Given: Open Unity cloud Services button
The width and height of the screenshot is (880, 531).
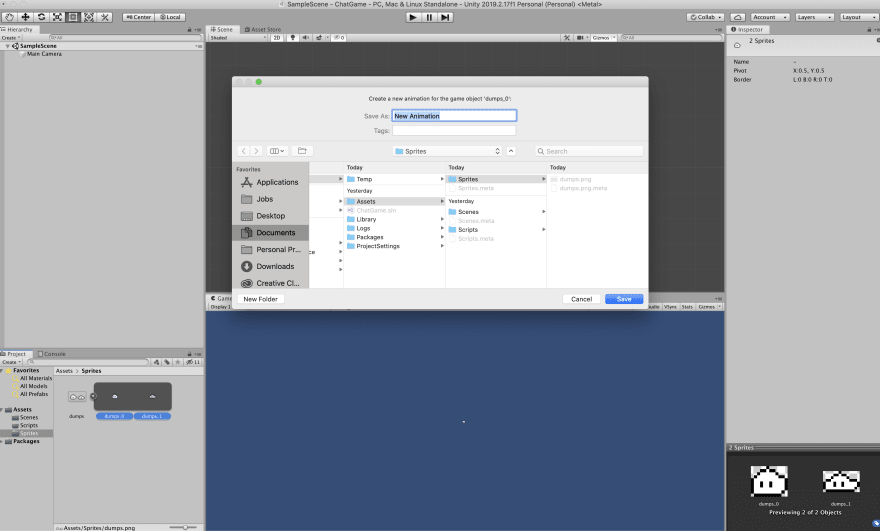Looking at the screenshot, I should (738, 17).
